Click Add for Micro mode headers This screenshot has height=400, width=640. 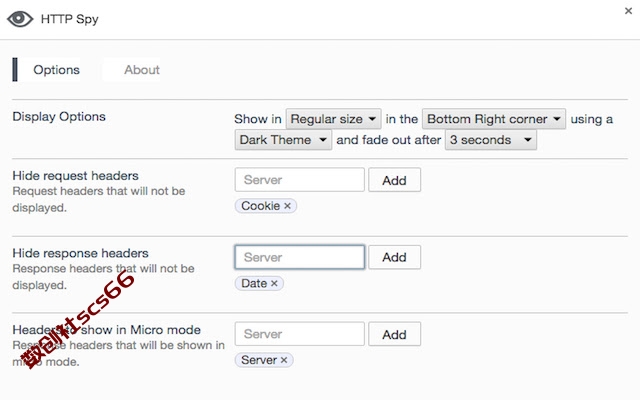tap(394, 334)
